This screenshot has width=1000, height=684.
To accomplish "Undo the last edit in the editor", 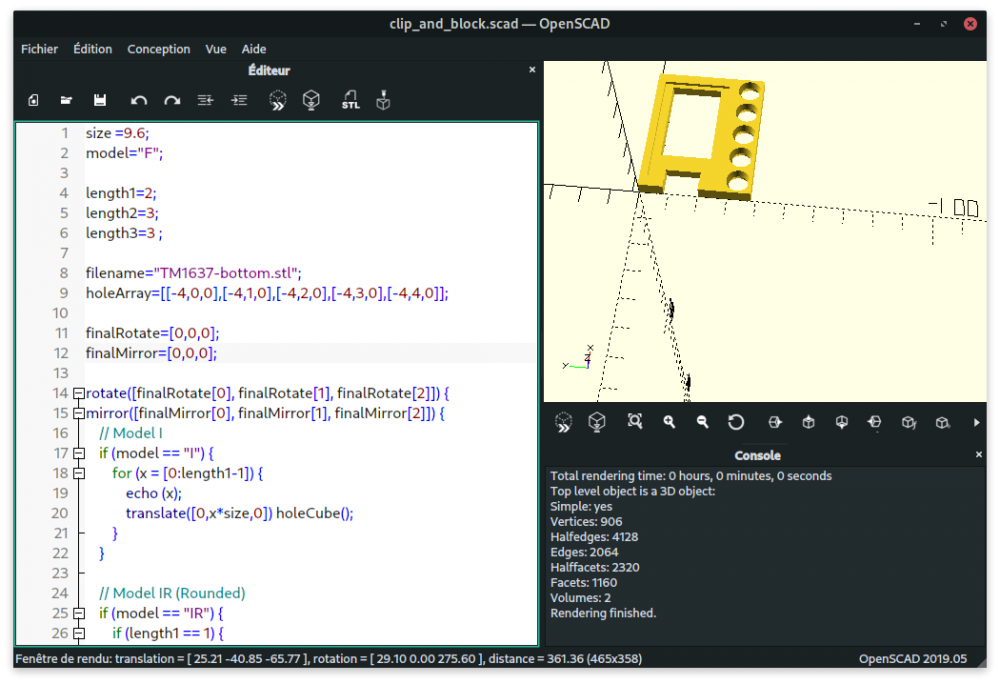I will [138, 100].
